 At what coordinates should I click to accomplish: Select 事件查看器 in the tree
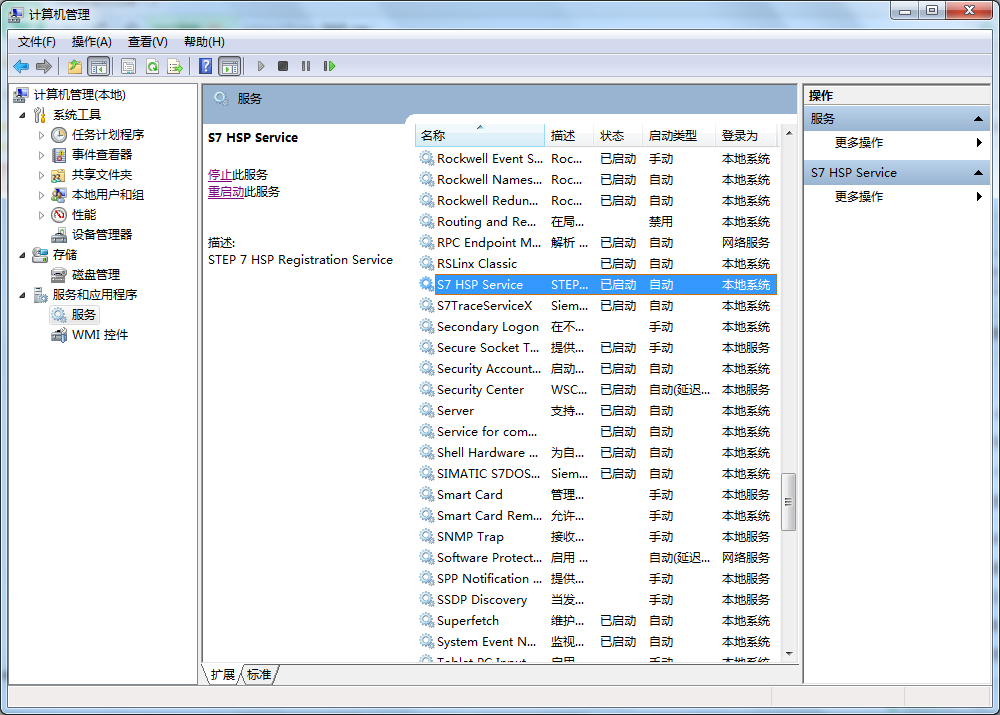tap(102, 154)
